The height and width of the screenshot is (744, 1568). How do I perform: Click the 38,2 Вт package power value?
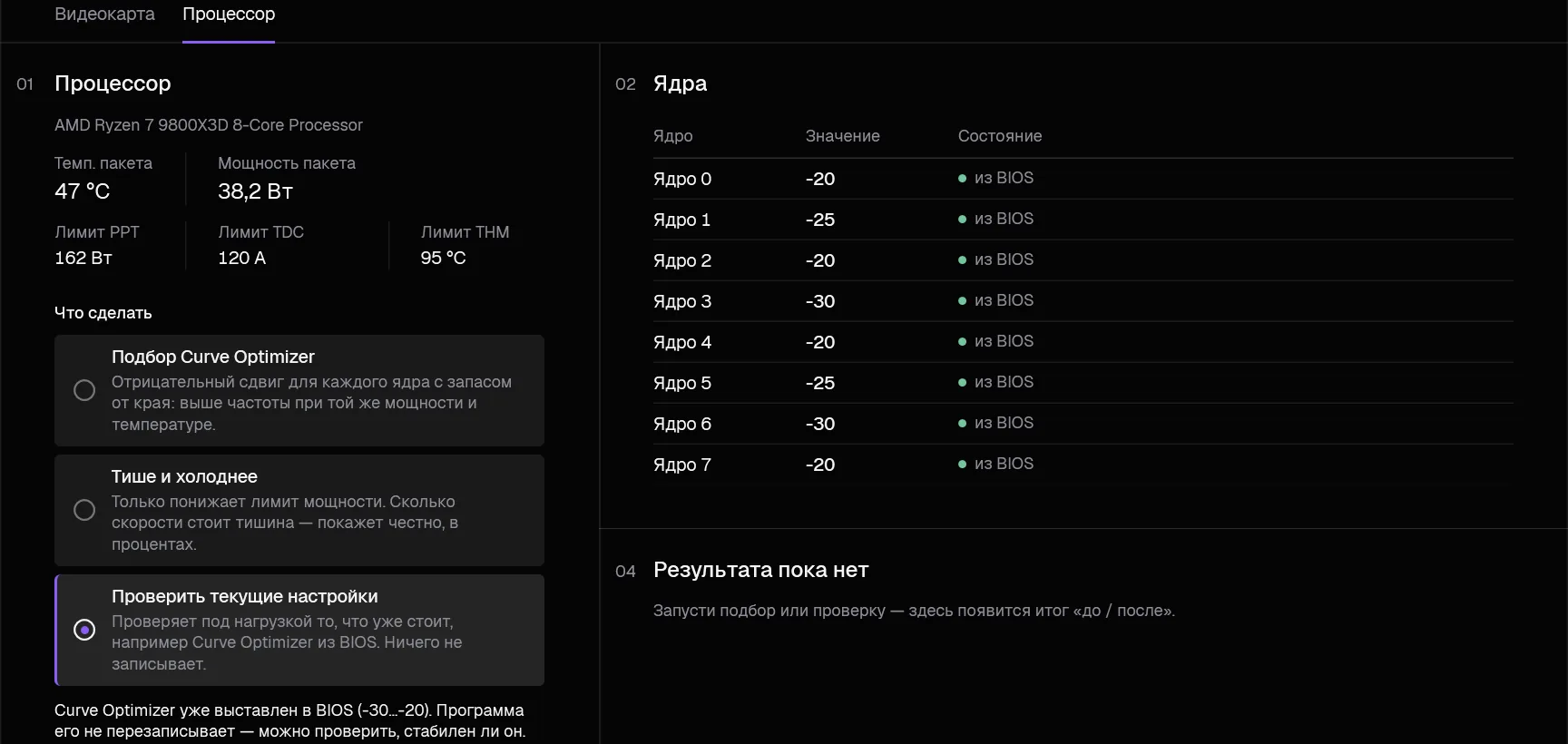pyautogui.click(x=255, y=191)
